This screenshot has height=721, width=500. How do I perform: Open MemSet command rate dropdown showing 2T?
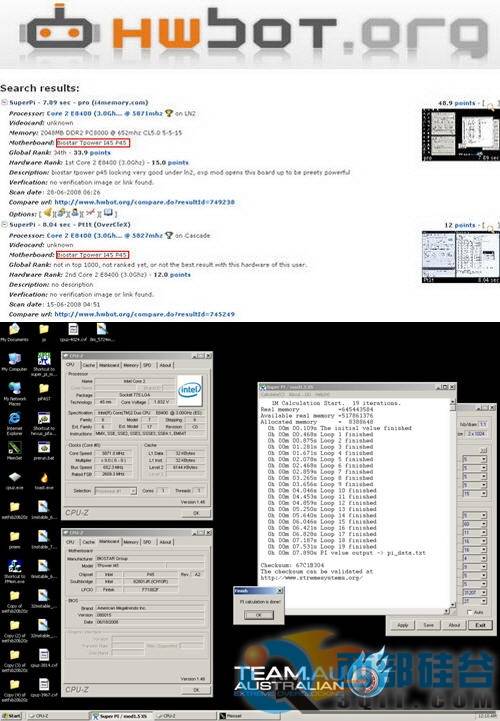coord(474,601)
